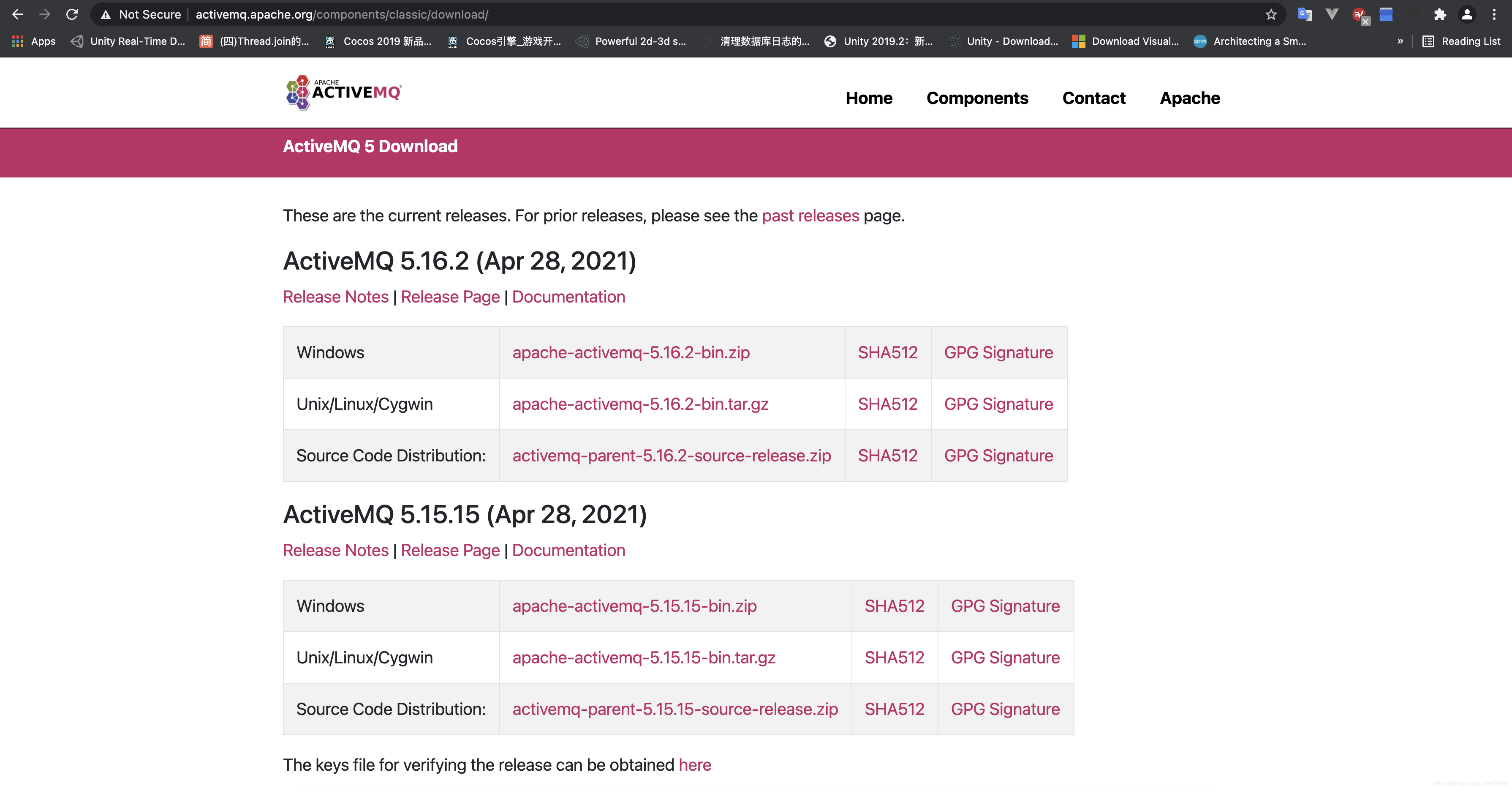Click the Apache ActiveMQ logo
The height and width of the screenshot is (791, 1512).
tap(343, 92)
